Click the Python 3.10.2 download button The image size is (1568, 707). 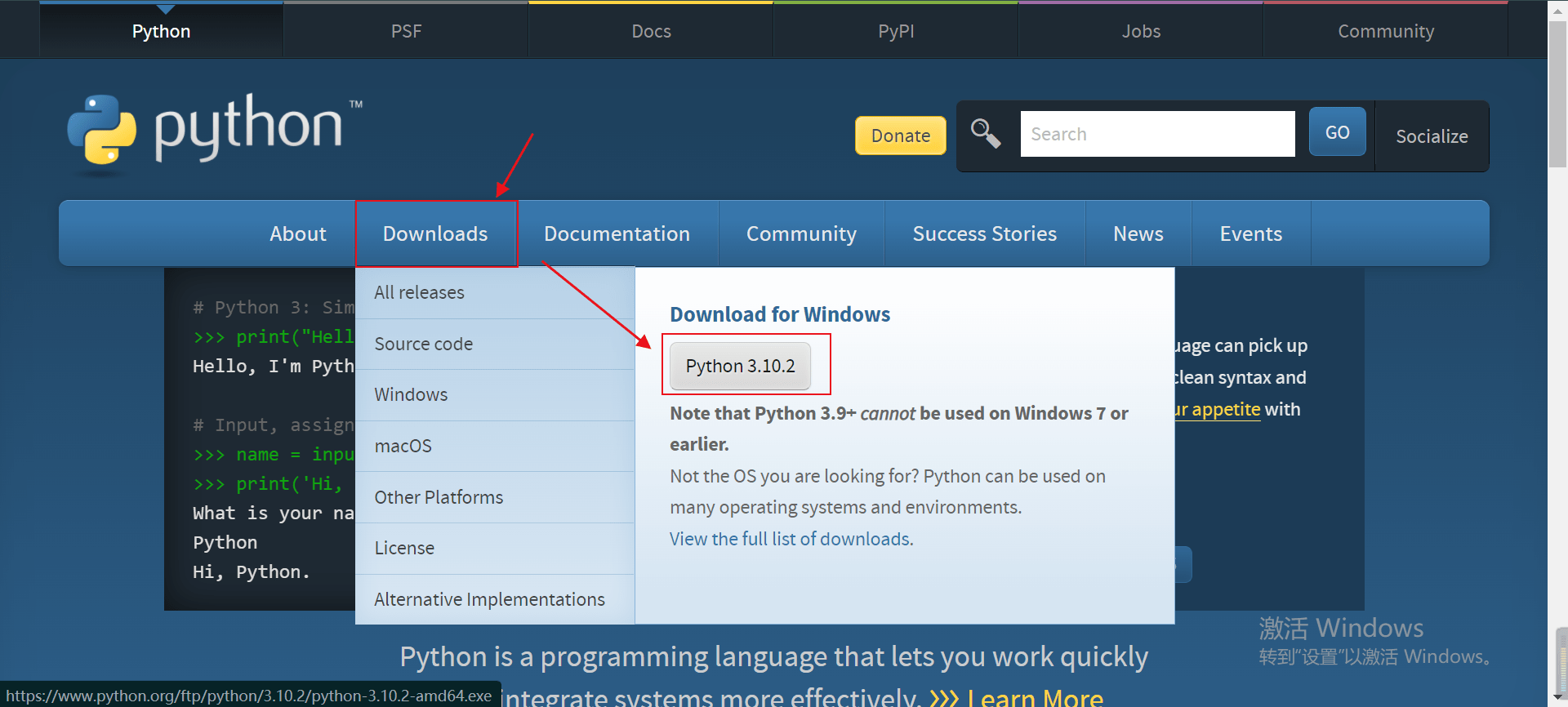(x=740, y=366)
